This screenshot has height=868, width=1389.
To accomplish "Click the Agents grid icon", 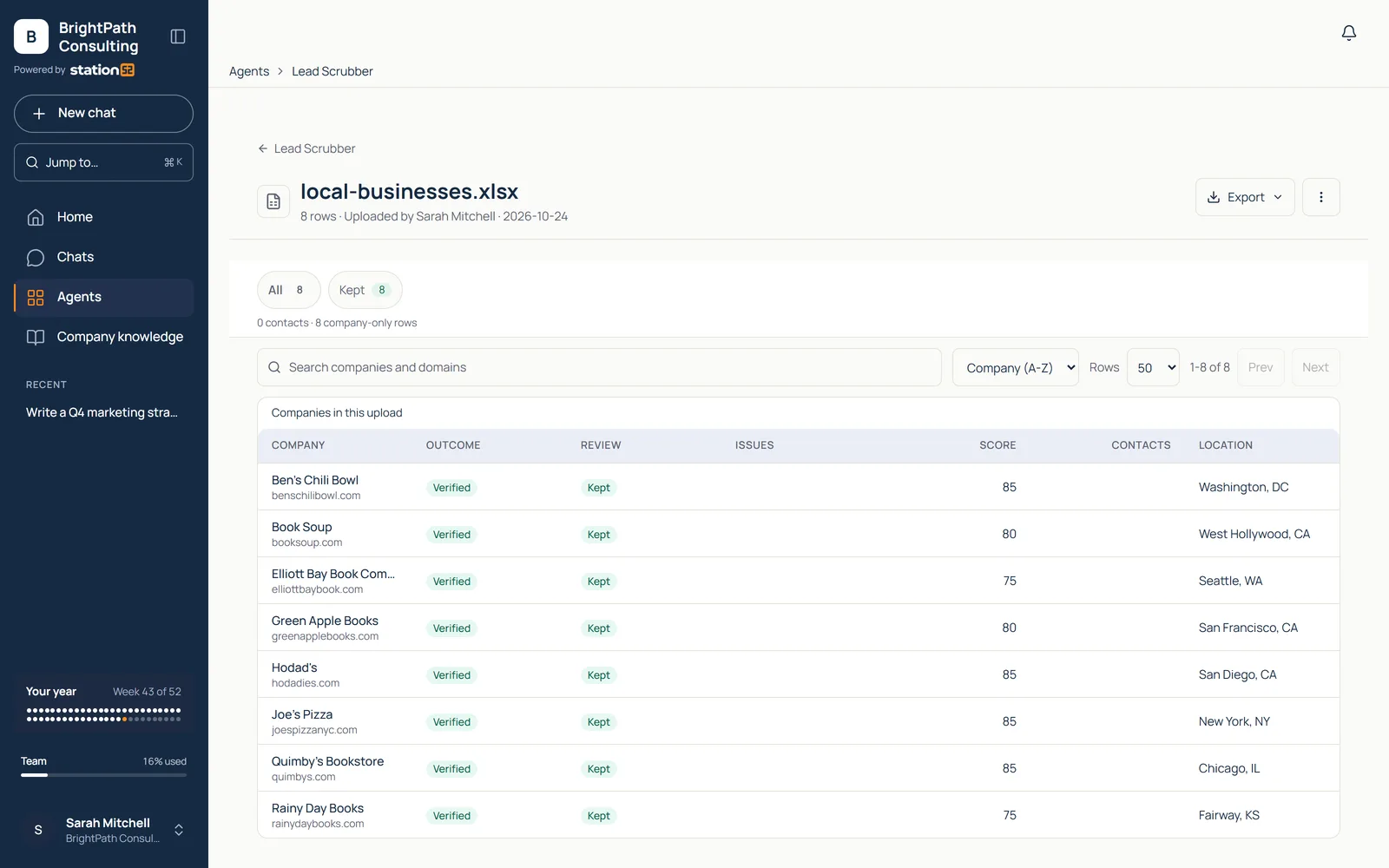I will (36, 297).
